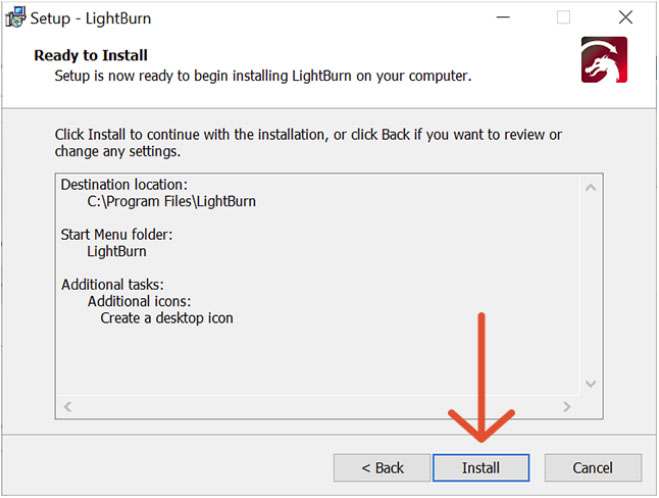Image resolution: width=659 pixels, height=498 pixels.
Task: Click the "Setup is now ready" subtitle text
Action: coord(263,76)
